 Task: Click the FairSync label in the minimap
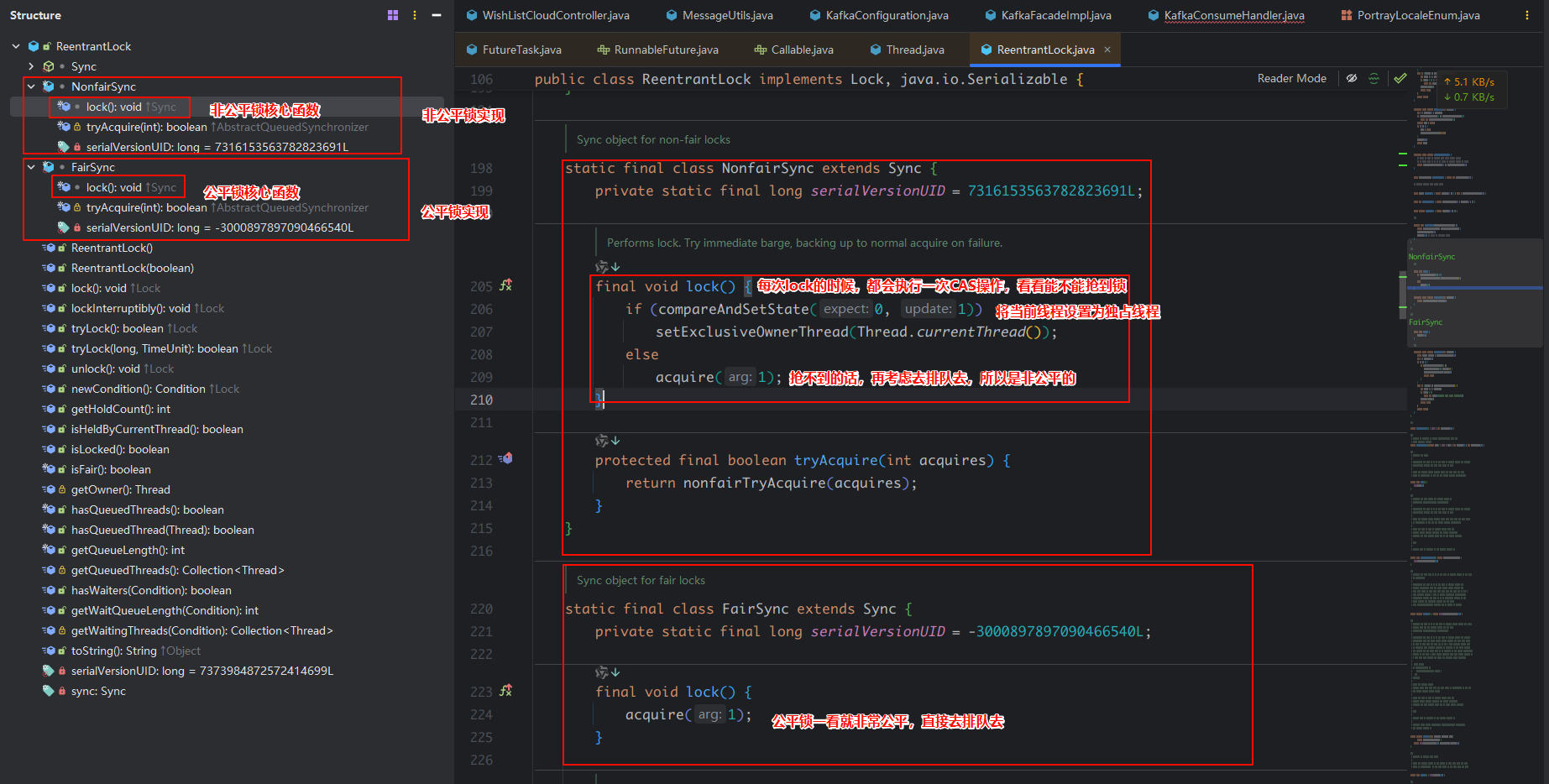click(x=1426, y=322)
